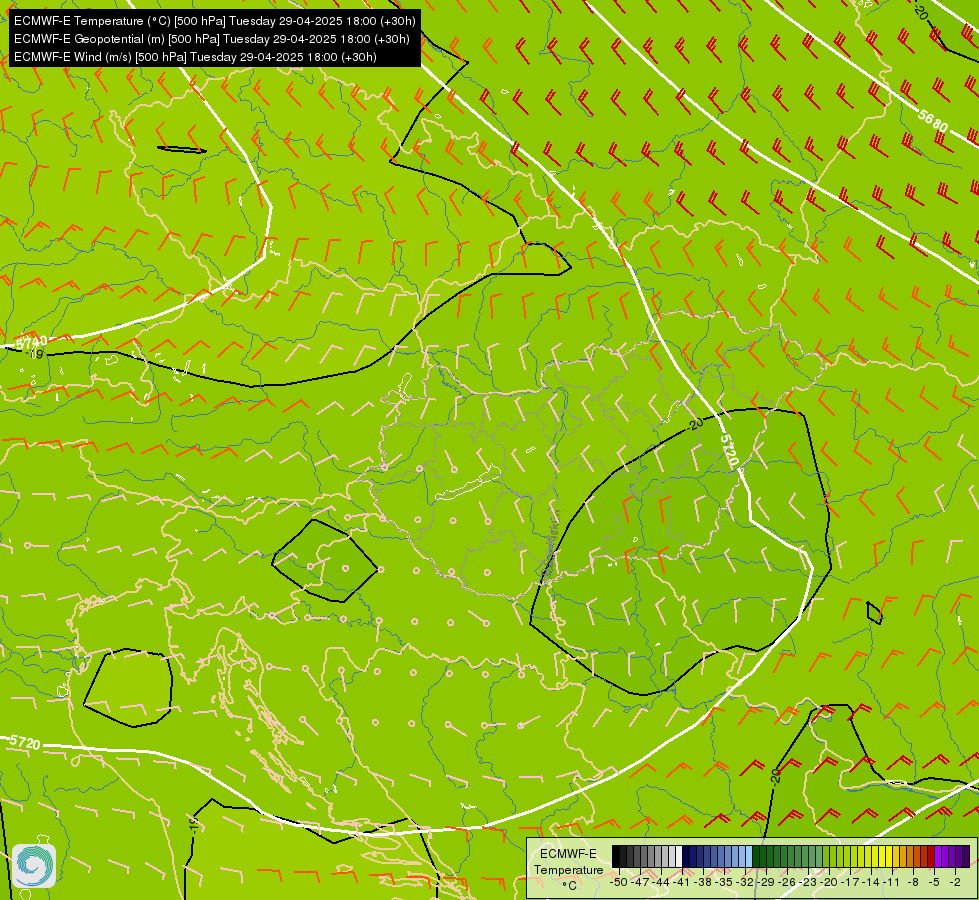Image resolution: width=979 pixels, height=900 pixels.
Task: Select the ECMWF-E Geopotential 500 hPa title line
Action: click(x=212, y=39)
